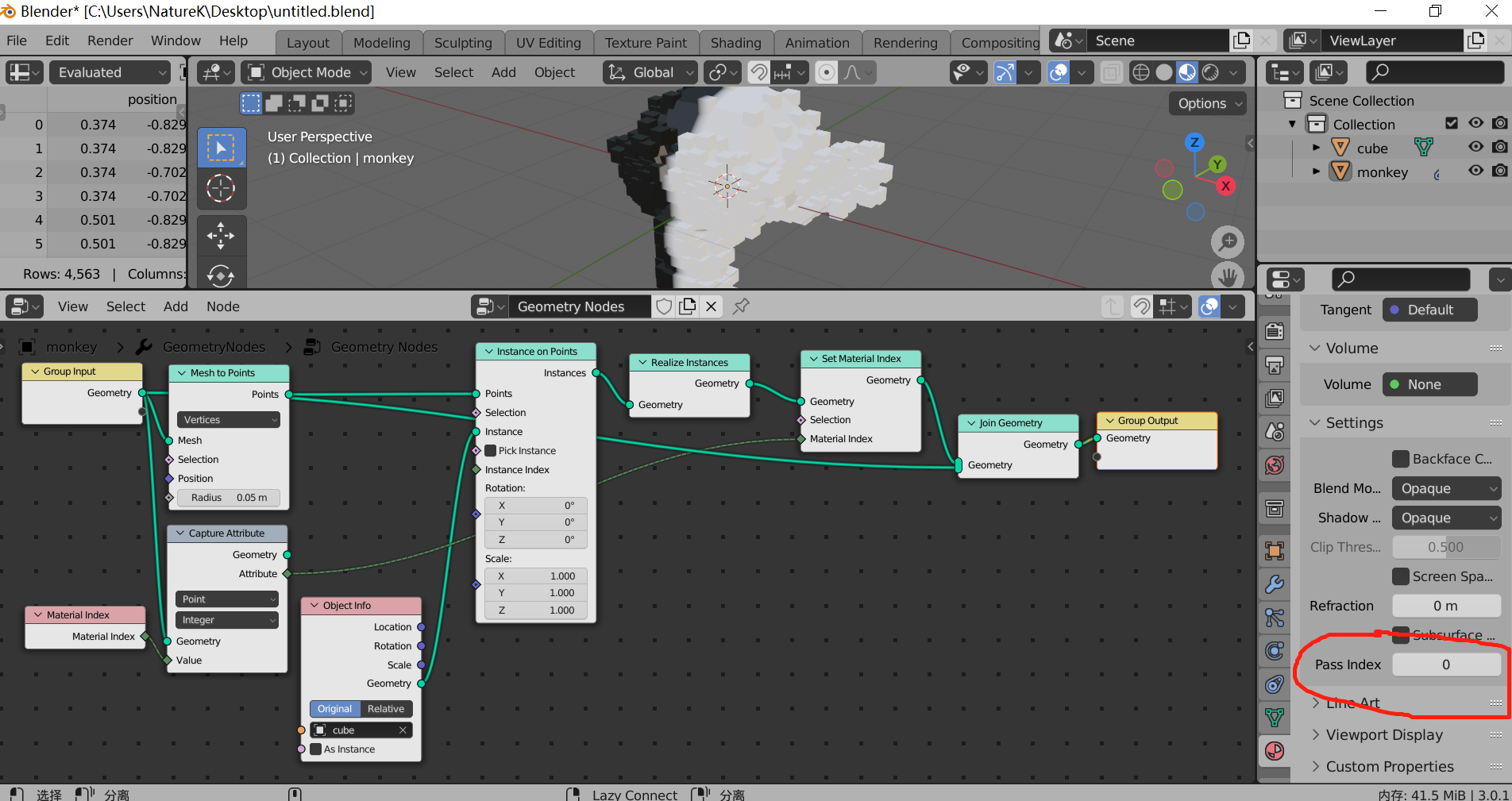1512x801 pixels.
Task: Select Relative transform space in Object Info
Action: click(x=386, y=709)
